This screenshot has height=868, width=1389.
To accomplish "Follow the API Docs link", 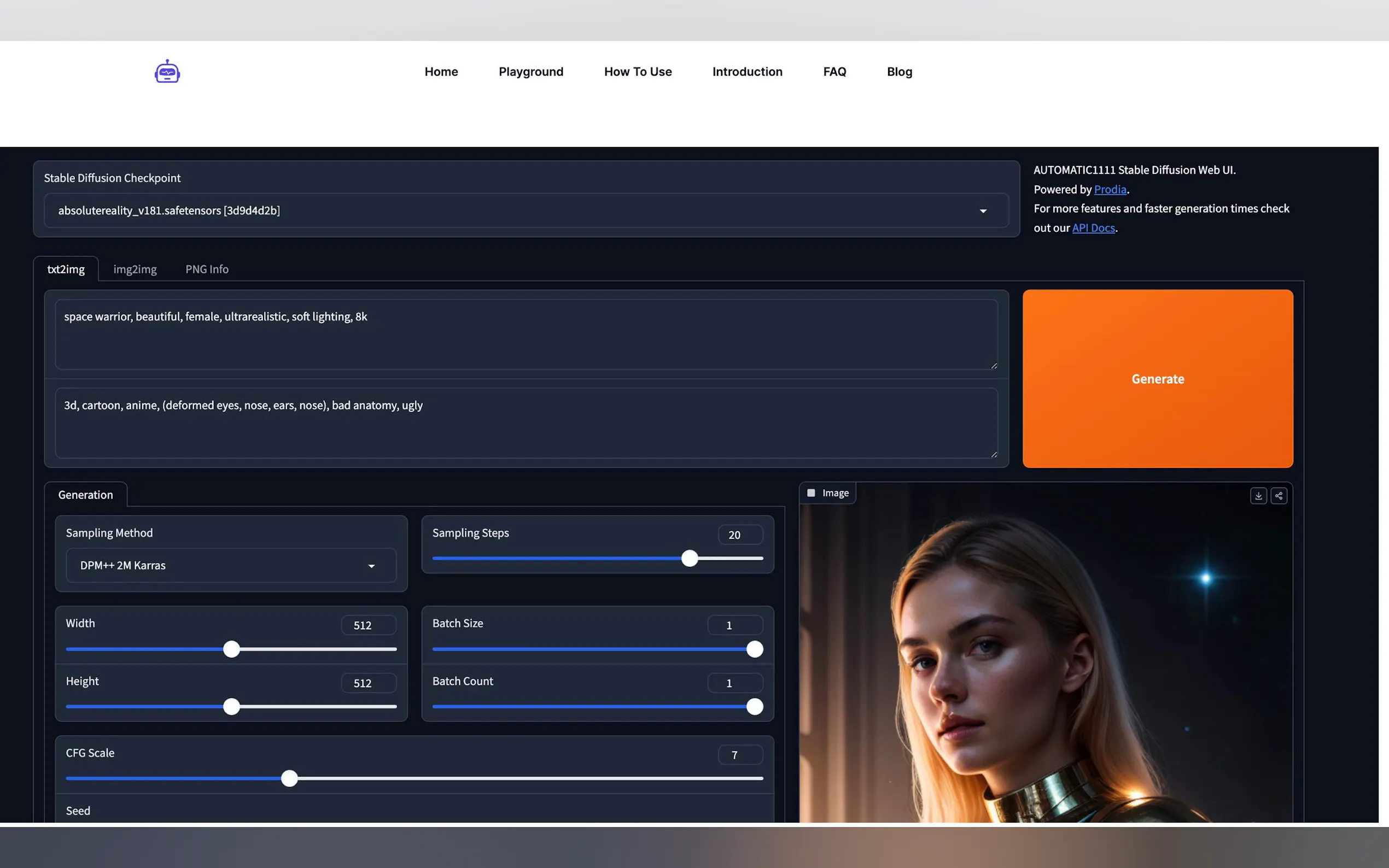I will click(1093, 228).
